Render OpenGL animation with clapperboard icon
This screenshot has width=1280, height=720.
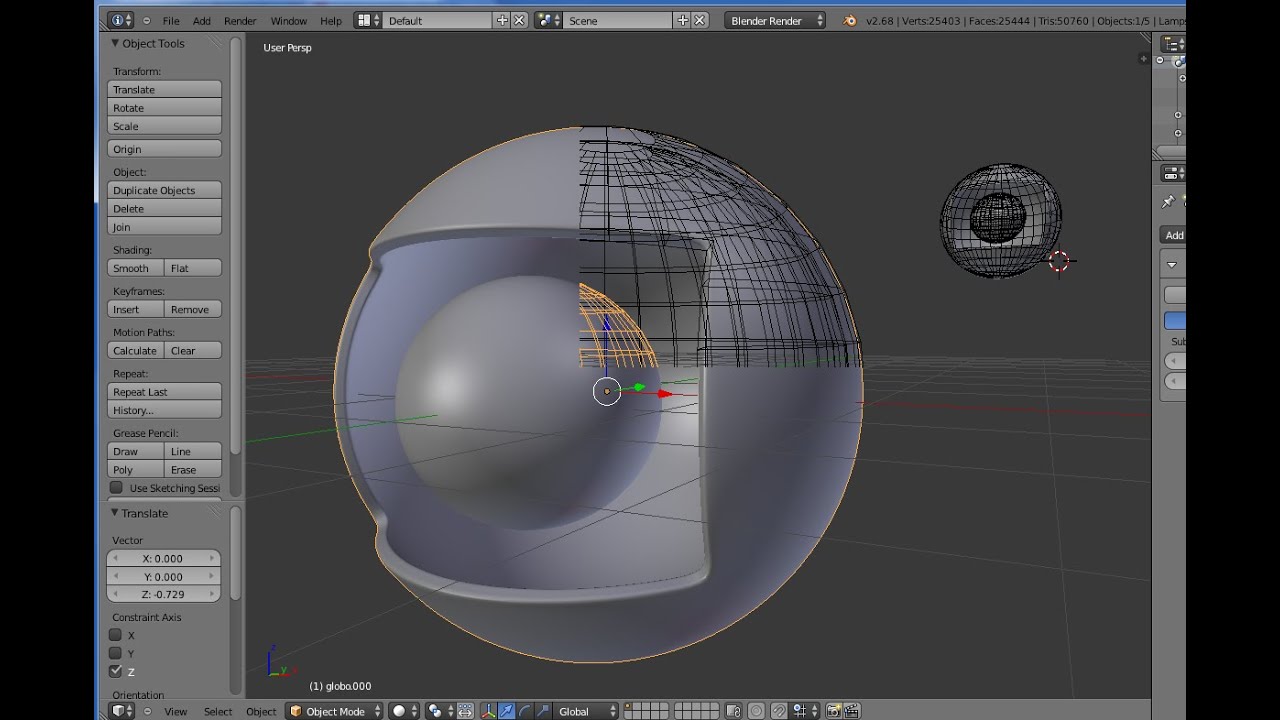(x=851, y=711)
